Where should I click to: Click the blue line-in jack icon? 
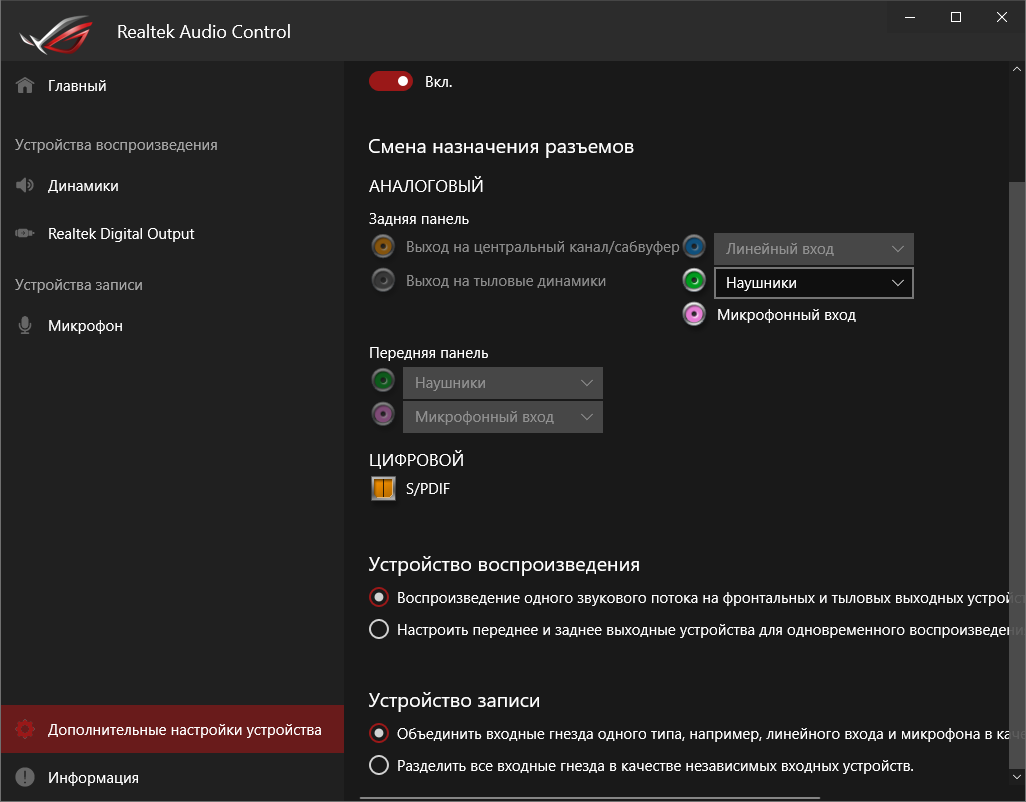694,247
